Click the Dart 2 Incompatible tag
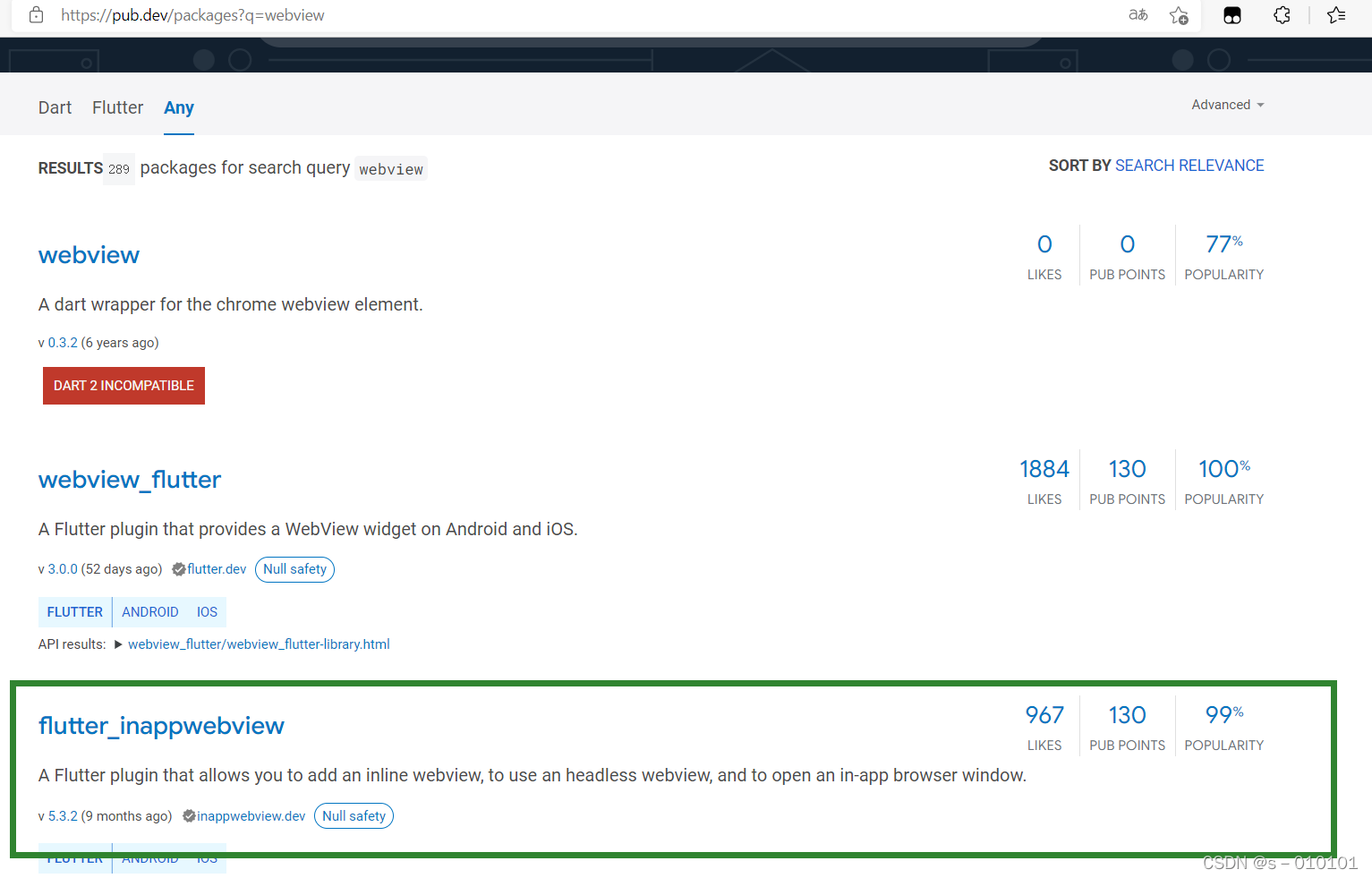The height and width of the screenshot is (878, 1372). coord(124,386)
